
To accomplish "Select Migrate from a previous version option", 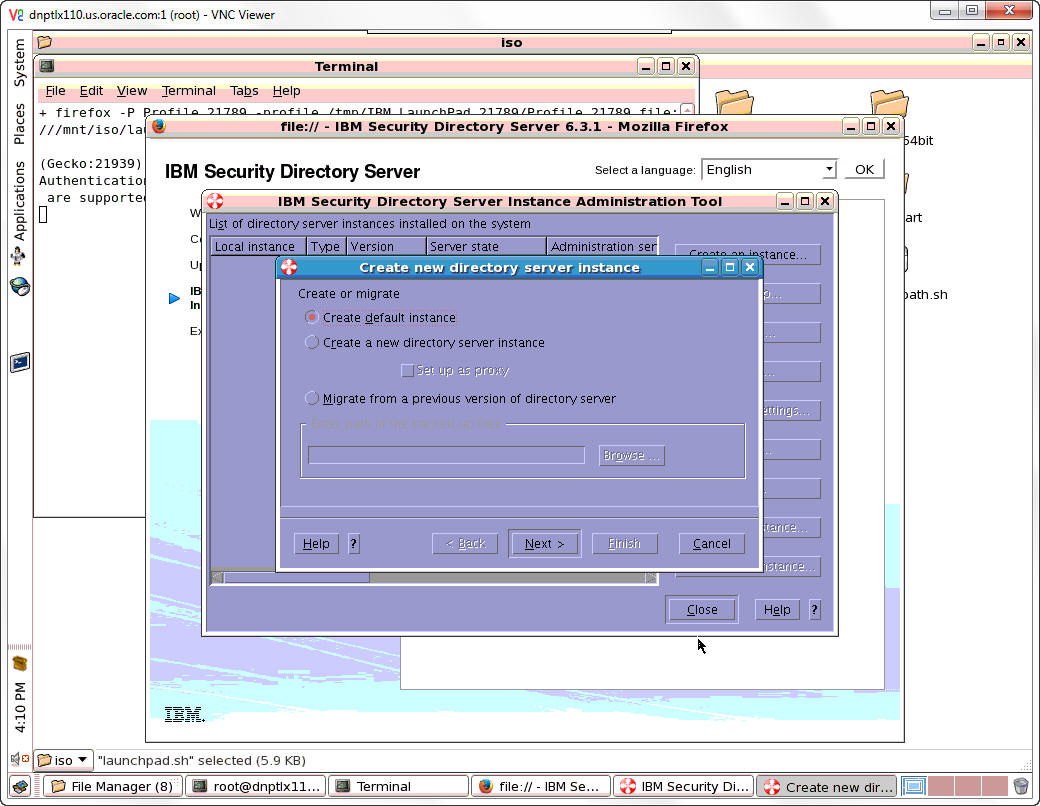I will pos(312,398).
